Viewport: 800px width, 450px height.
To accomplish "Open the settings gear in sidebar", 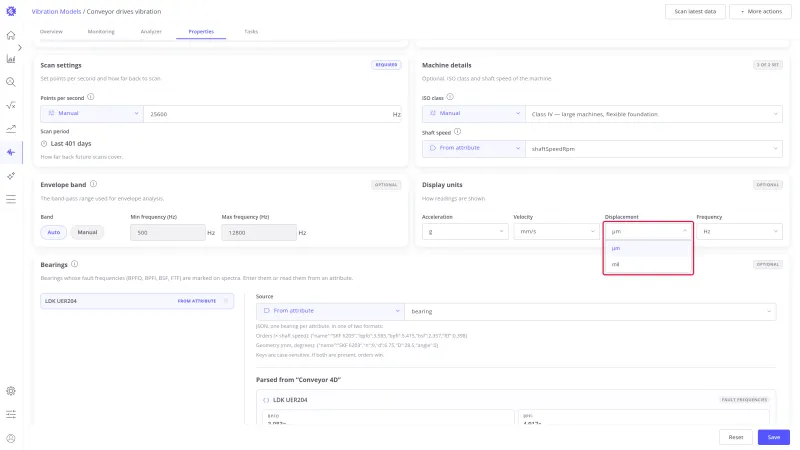I will click(11, 391).
